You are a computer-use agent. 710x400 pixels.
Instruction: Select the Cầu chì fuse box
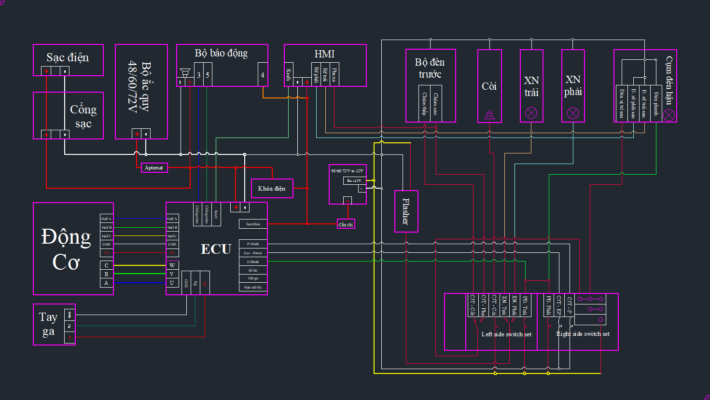click(346, 223)
